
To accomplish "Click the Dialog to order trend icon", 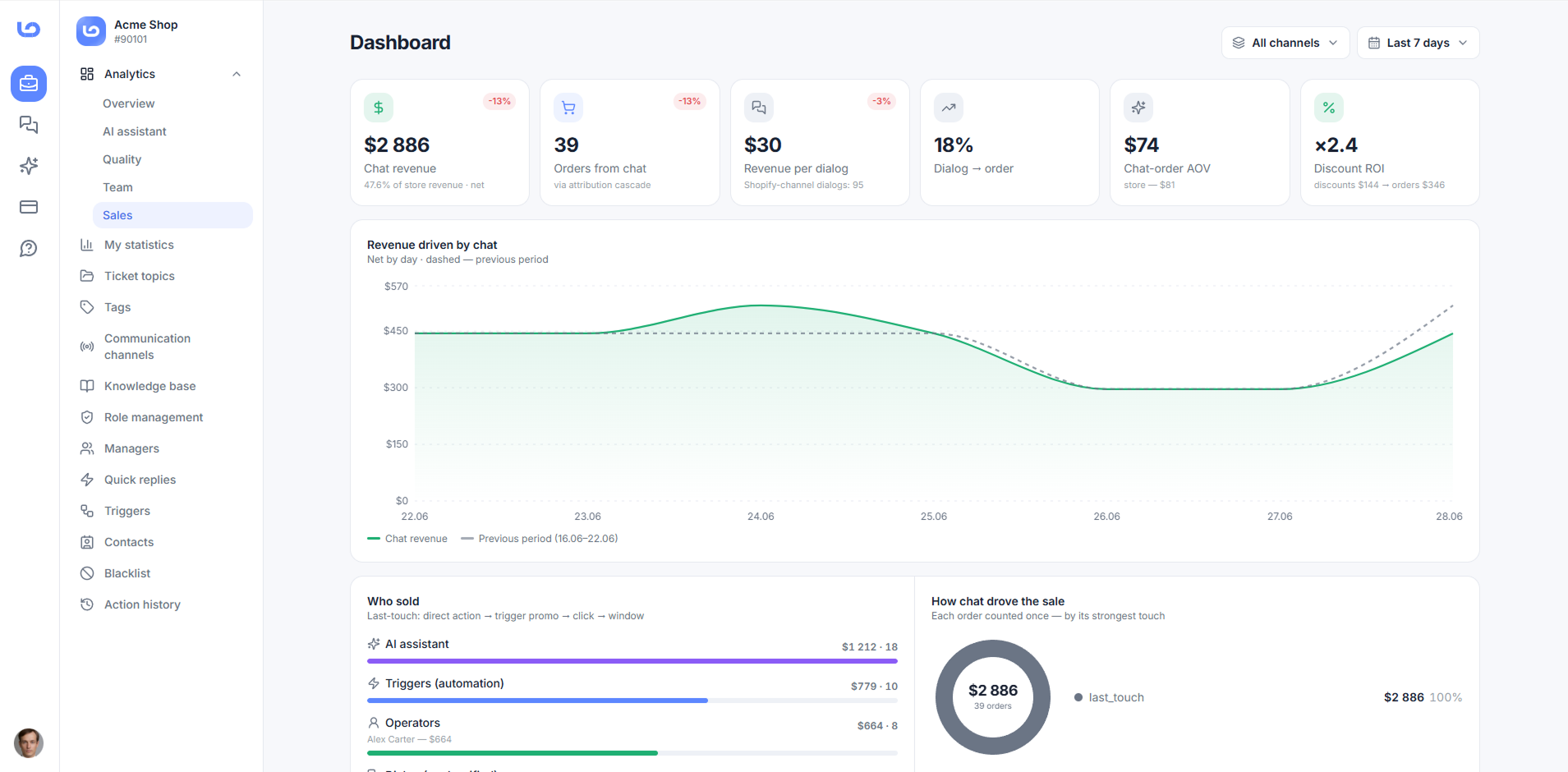I will (949, 108).
